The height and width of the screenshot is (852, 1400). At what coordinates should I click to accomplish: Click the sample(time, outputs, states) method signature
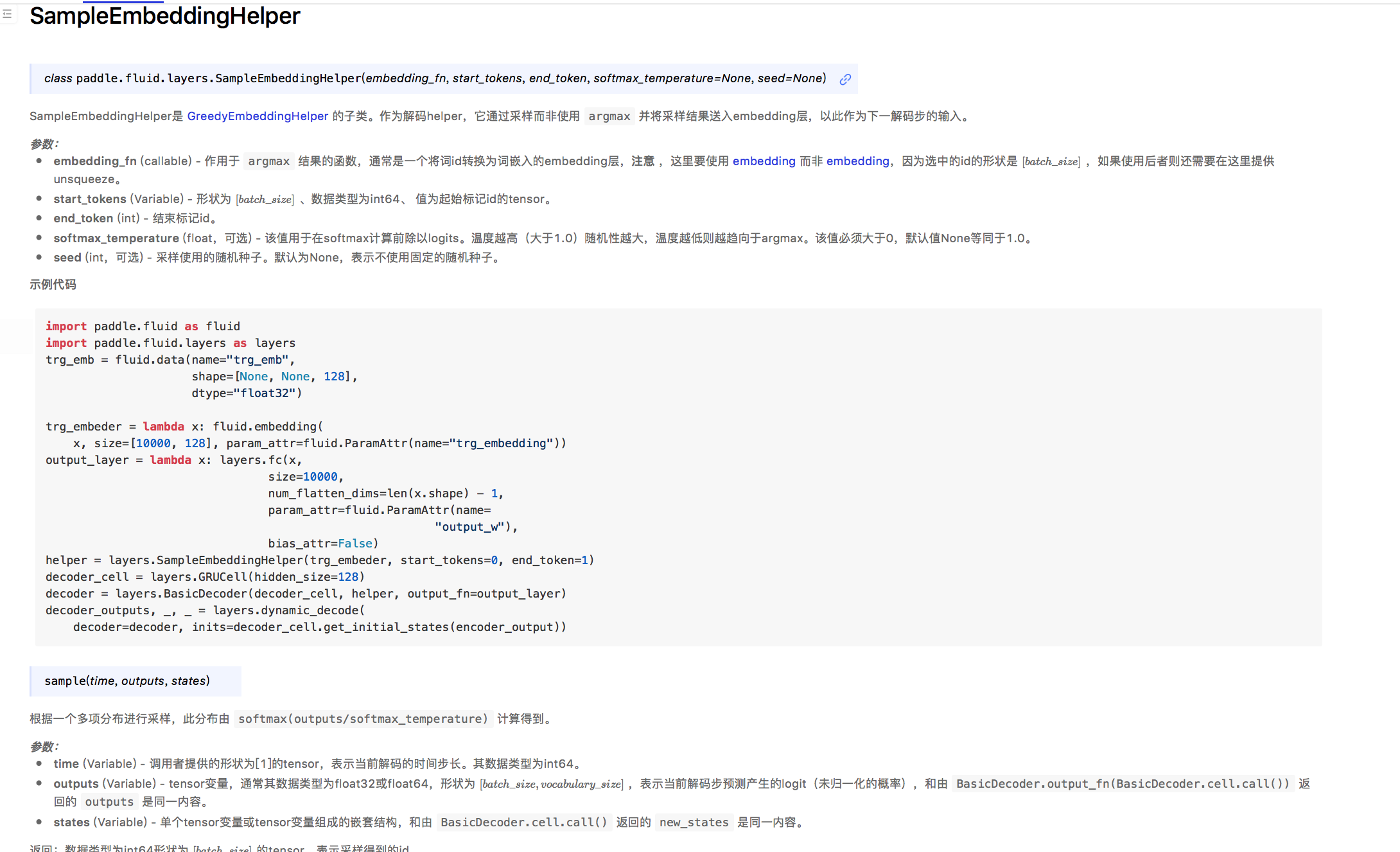click(127, 681)
